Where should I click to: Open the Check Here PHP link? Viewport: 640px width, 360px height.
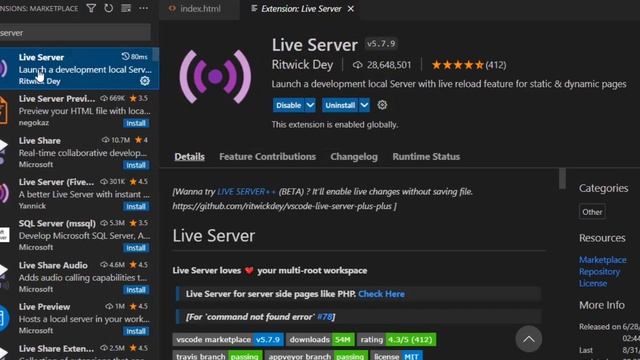[381, 294]
